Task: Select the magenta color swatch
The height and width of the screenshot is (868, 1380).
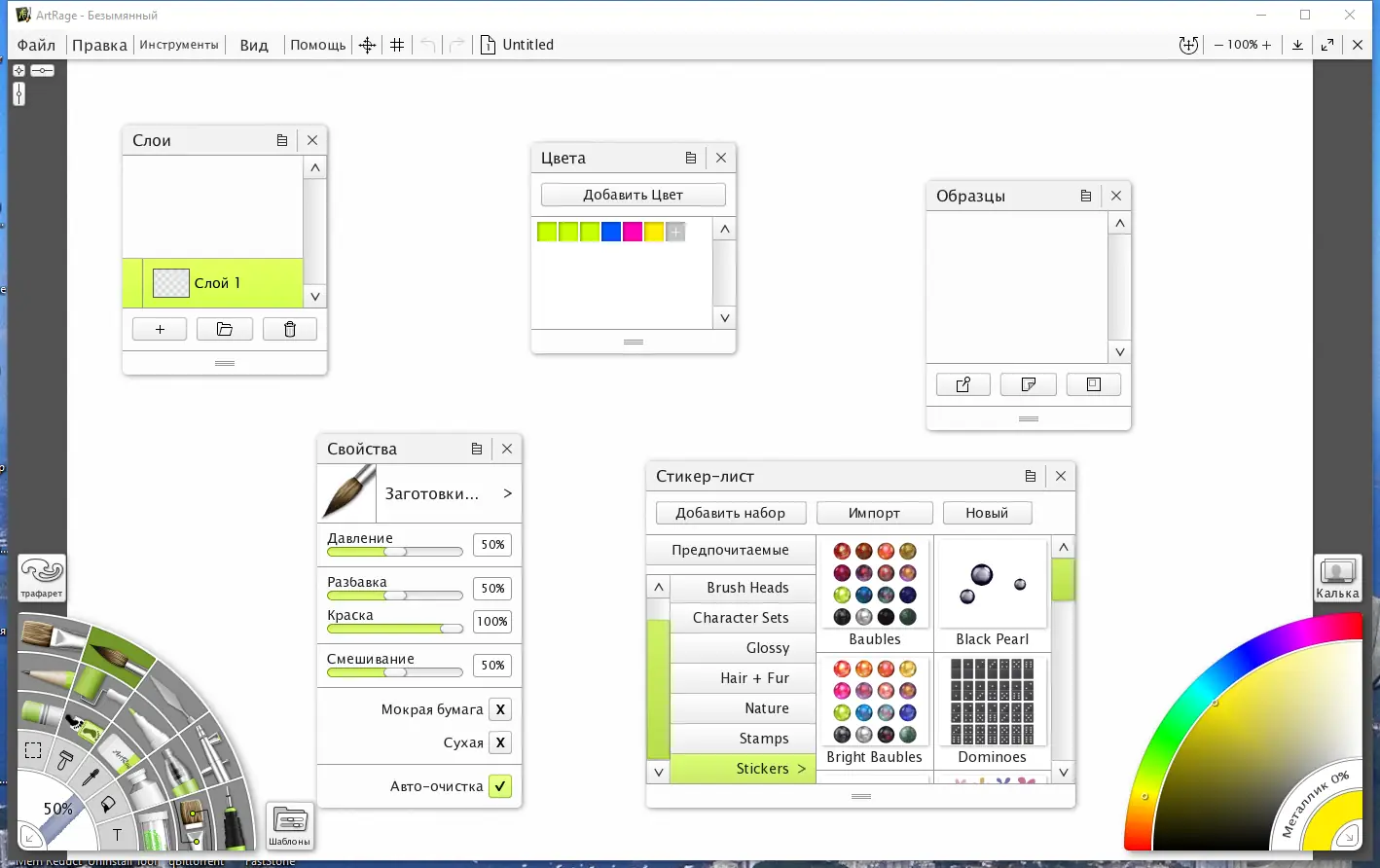Action: 633,232
